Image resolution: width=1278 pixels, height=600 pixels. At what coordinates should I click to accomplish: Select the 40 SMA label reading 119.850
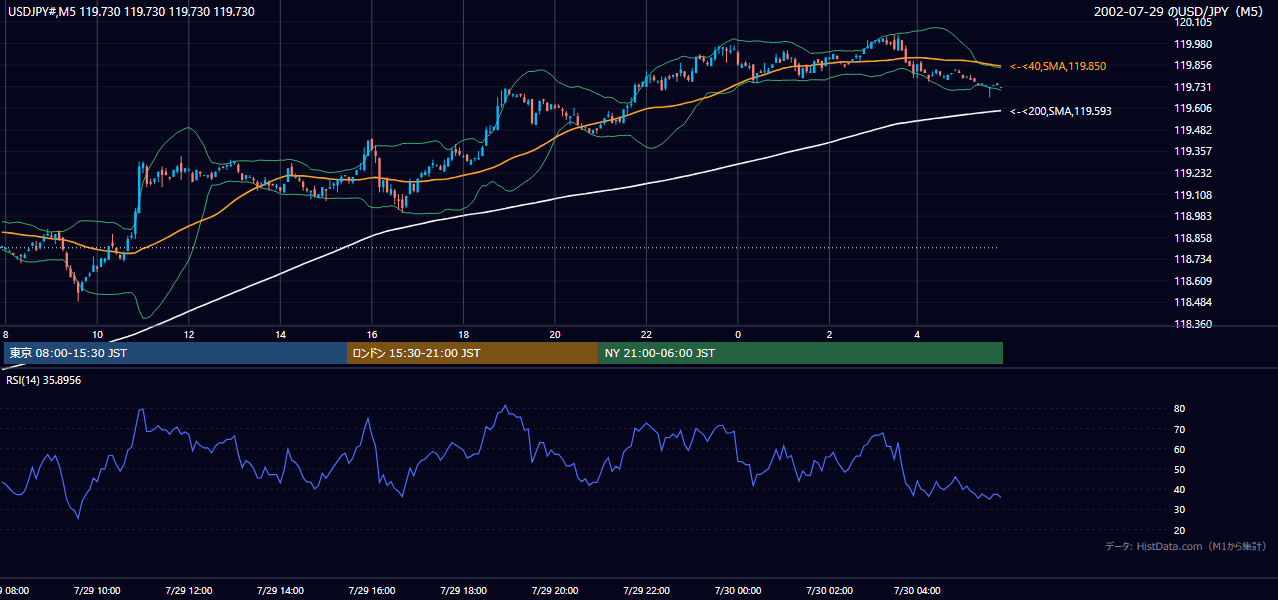[x=1058, y=66]
